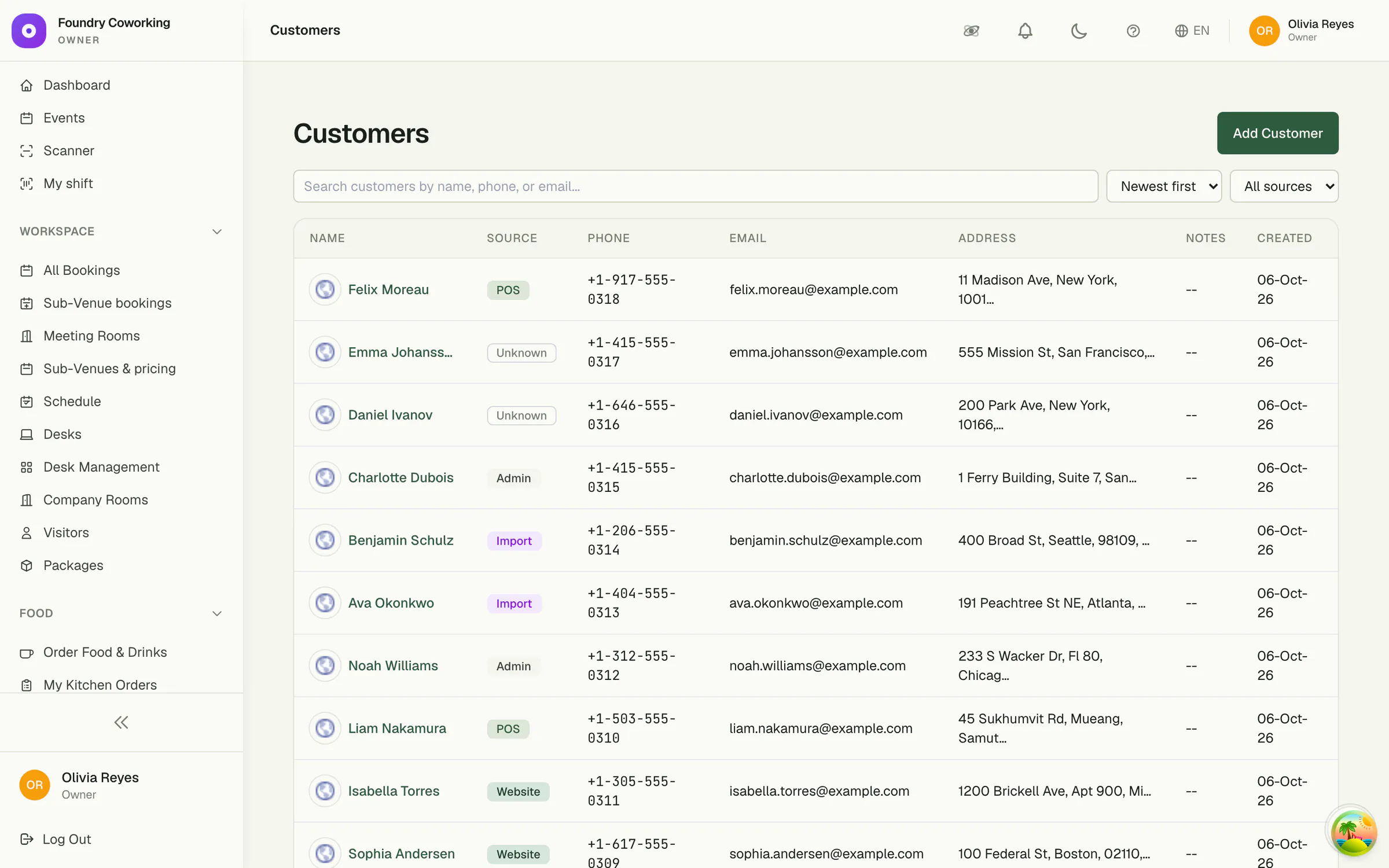
Task: Collapse the WORKSPACE section chevron
Action: click(217, 231)
